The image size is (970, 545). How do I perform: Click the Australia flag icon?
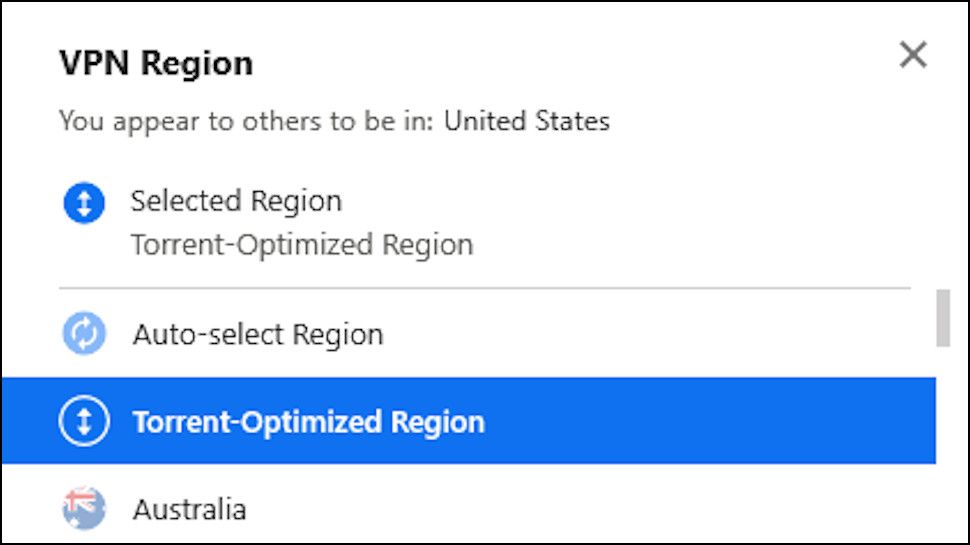[85, 509]
